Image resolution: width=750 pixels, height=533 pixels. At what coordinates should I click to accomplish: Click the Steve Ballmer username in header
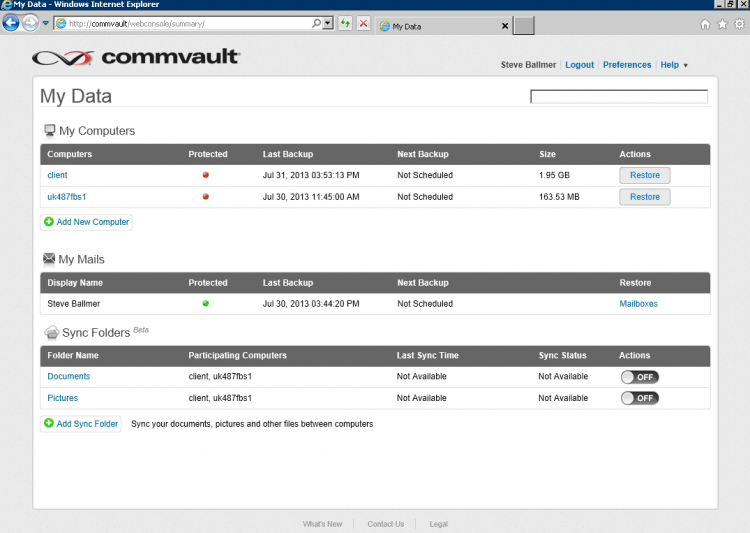pyautogui.click(x=528, y=65)
